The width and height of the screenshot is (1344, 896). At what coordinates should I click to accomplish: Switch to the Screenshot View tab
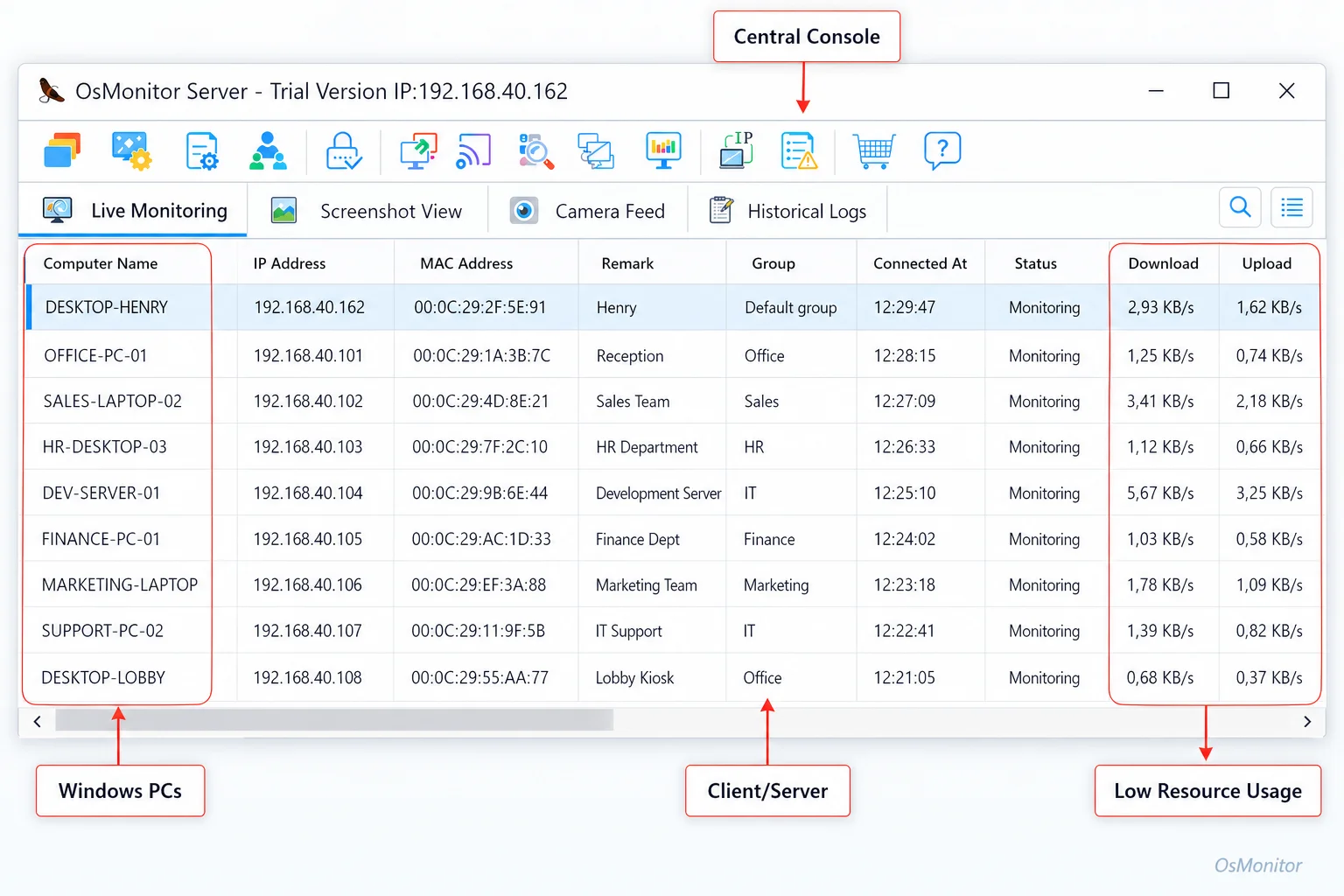pyautogui.click(x=367, y=211)
